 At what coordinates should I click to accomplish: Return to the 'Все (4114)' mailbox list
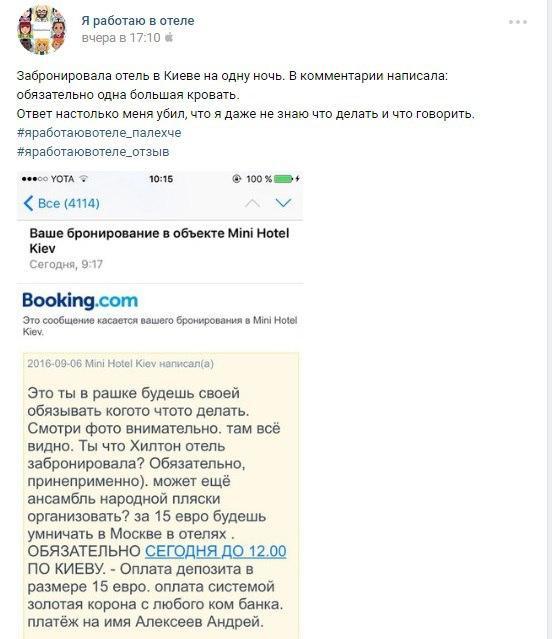(61, 203)
